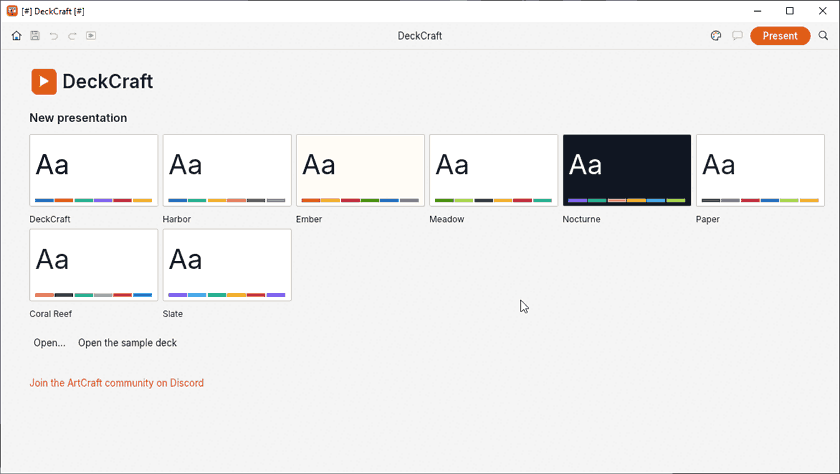This screenshot has width=840, height=474.
Task: Choose the Meadow theme thumbnail
Action: [x=493, y=170]
